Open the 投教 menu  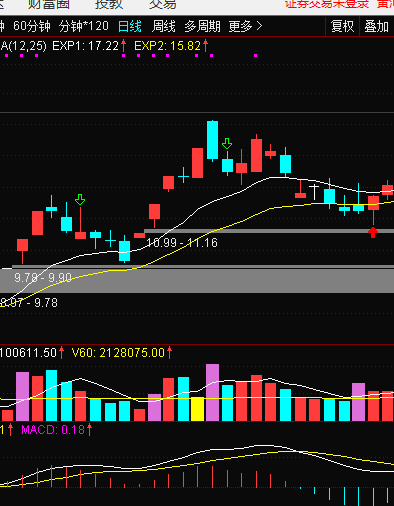pos(109,4)
